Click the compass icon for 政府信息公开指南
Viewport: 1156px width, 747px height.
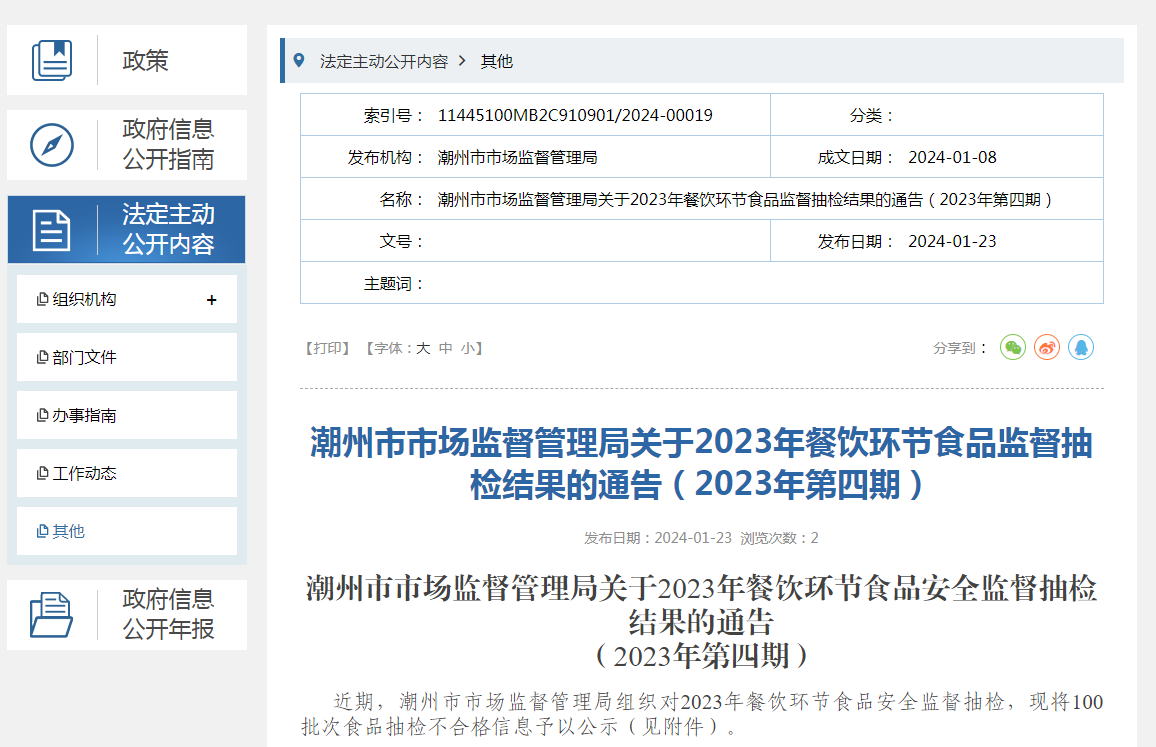coord(52,145)
